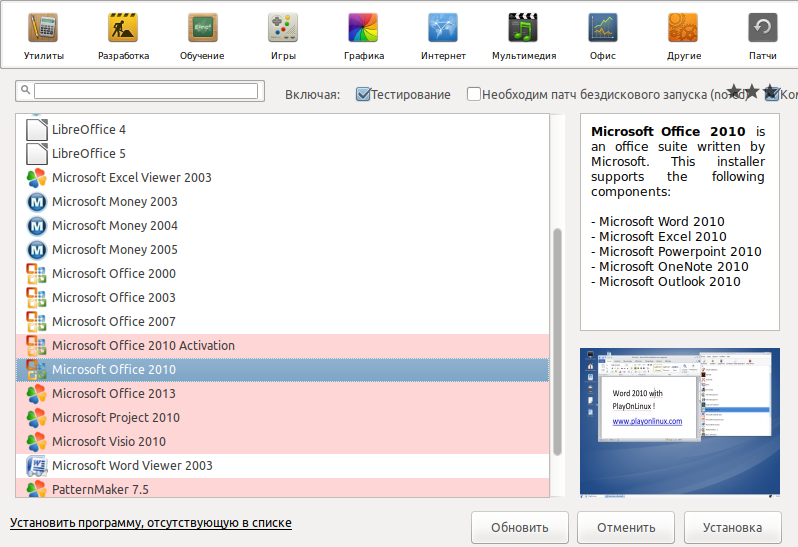This screenshot has width=798, height=547.
Task: Open the Патчи category icon
Action: pos(763,27)
